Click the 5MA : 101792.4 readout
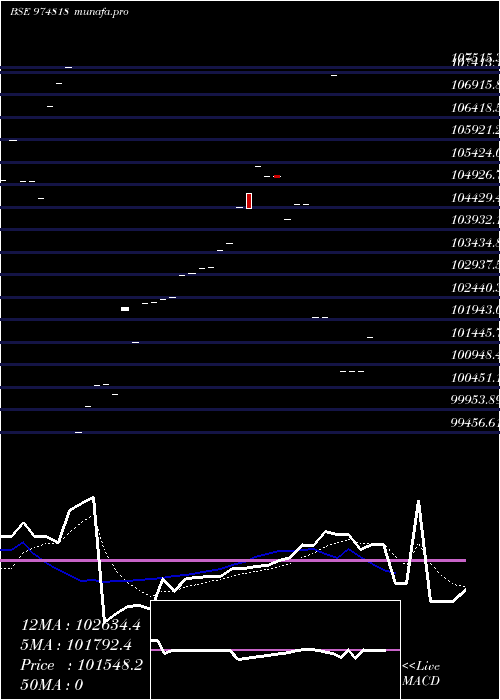 [x=76, y=645]
